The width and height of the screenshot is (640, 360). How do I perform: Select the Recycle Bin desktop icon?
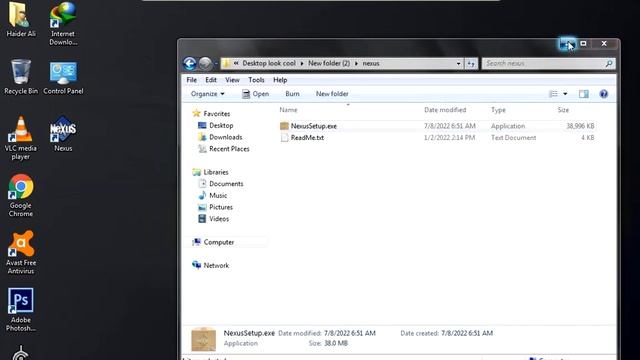20,77
